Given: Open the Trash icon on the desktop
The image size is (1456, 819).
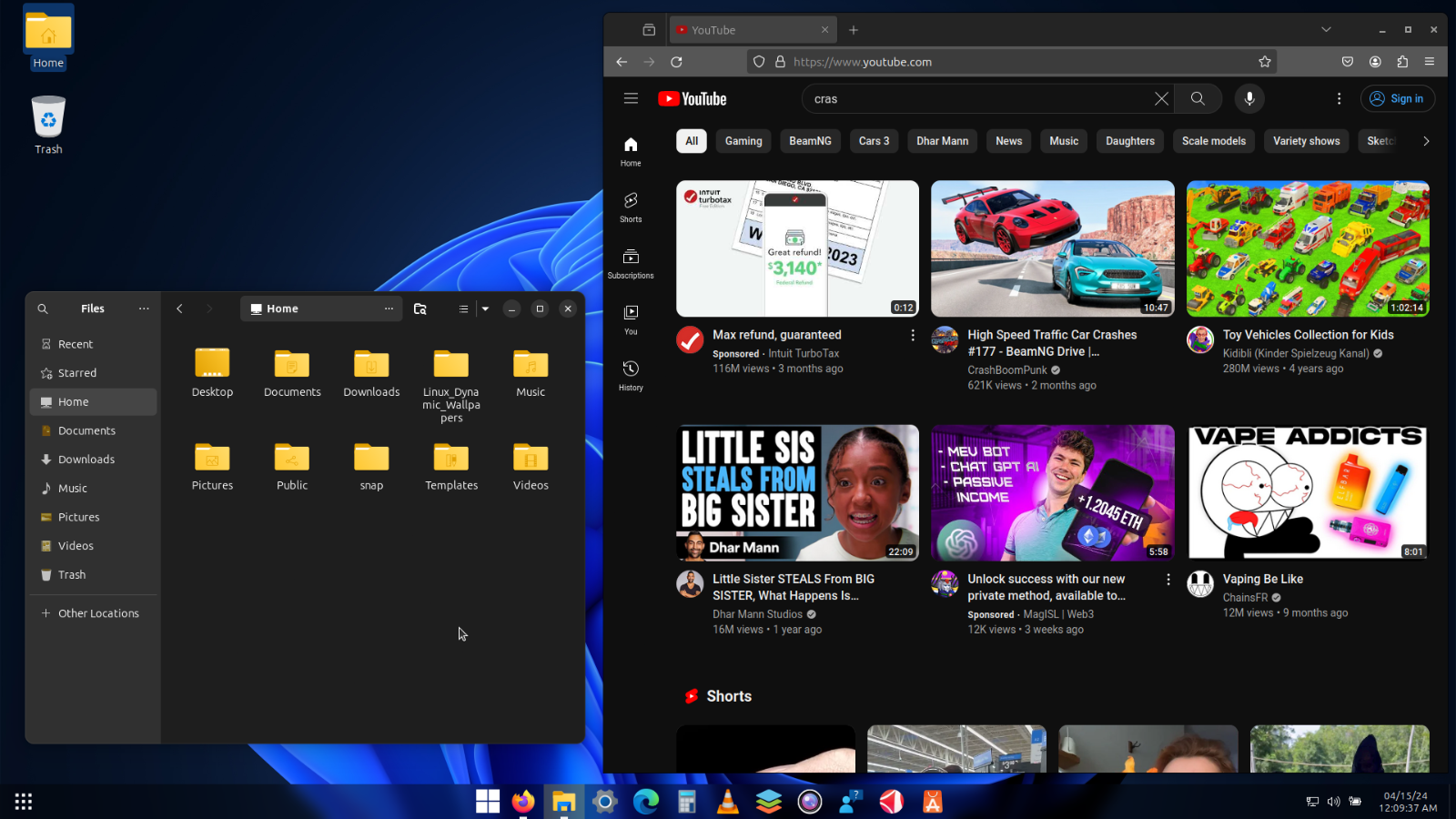Looking at the screenshot, I should point(48,125).
